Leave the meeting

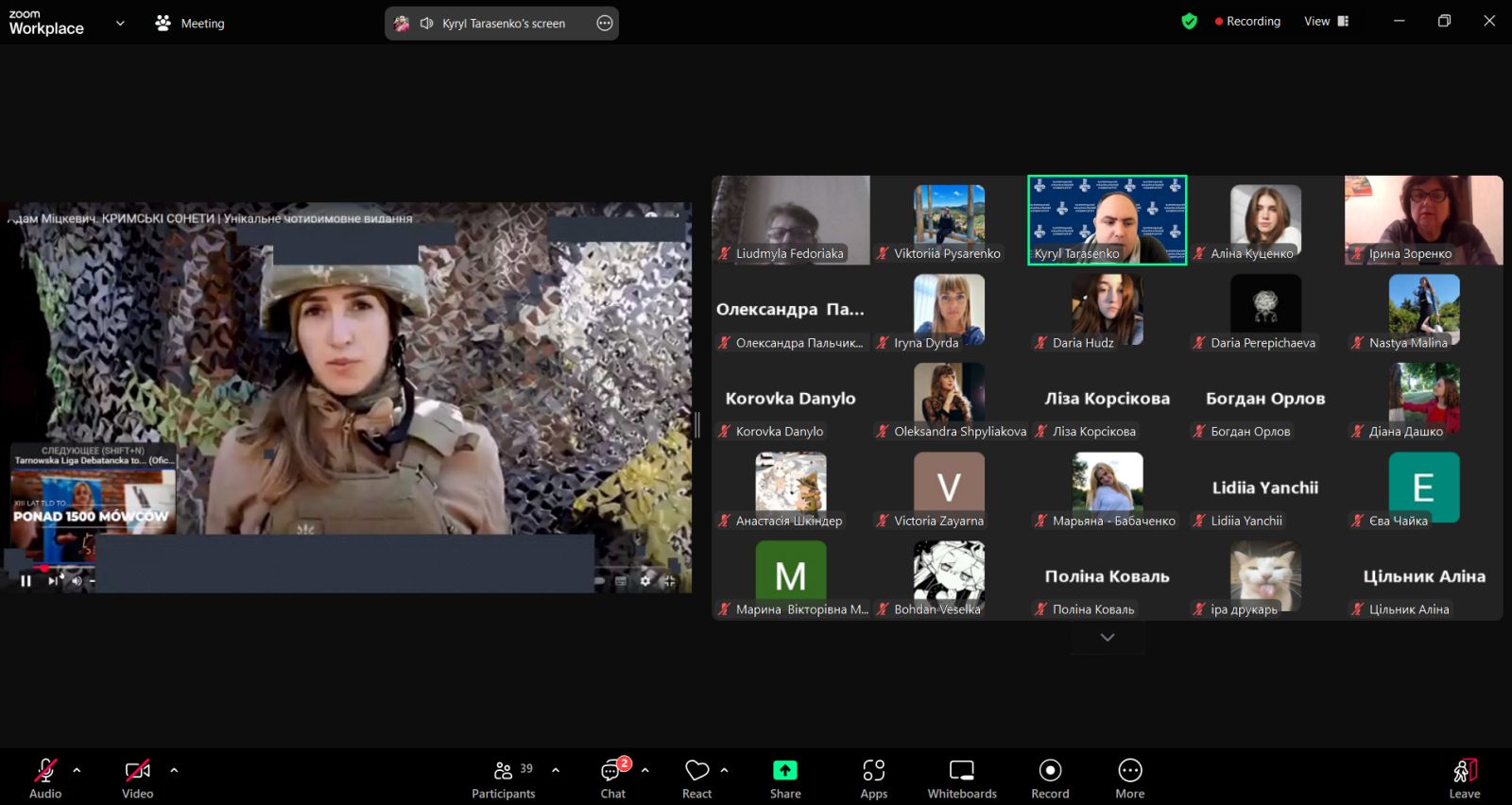[1464, 779]
